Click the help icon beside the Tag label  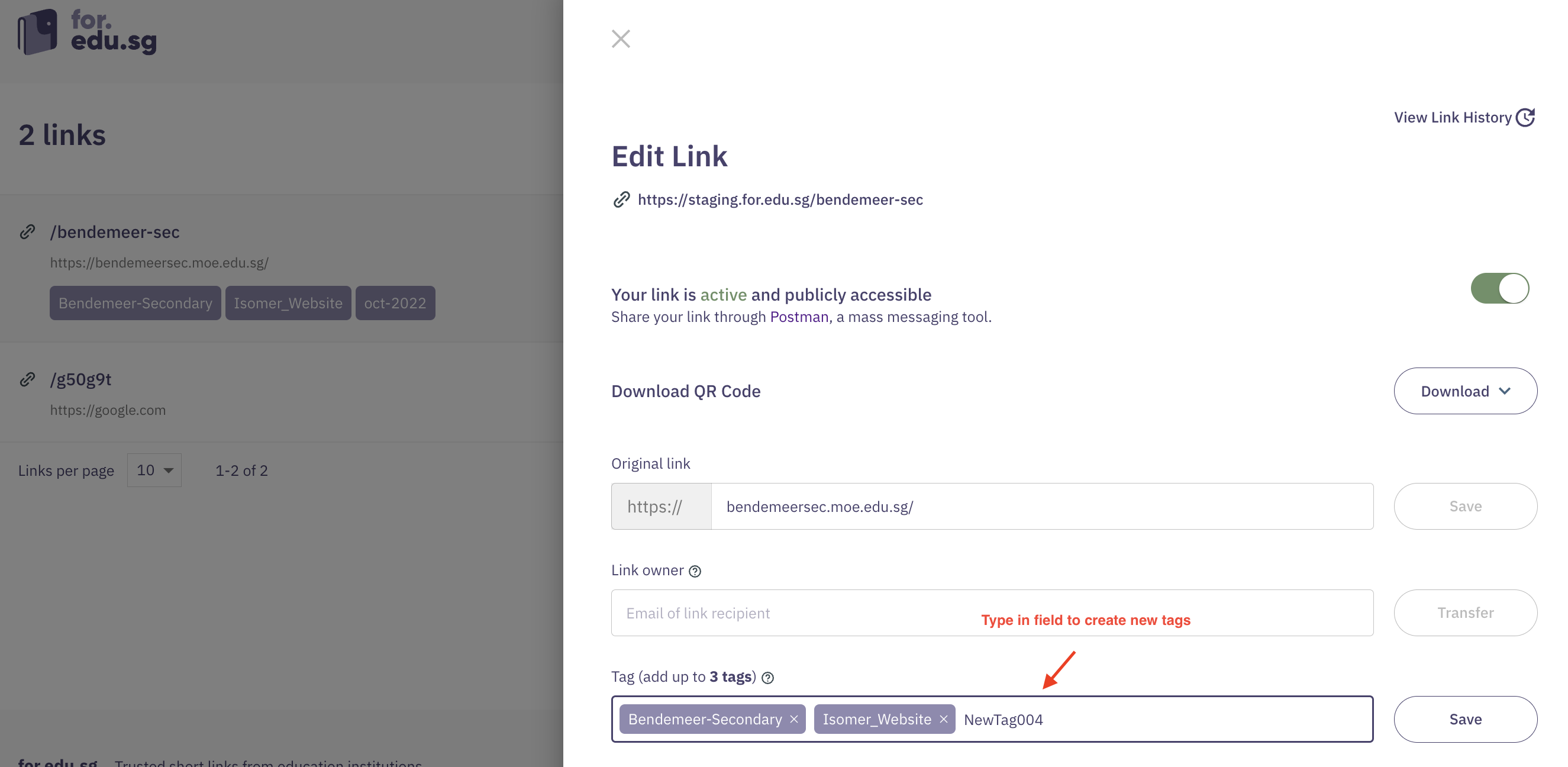pos(767,678)
